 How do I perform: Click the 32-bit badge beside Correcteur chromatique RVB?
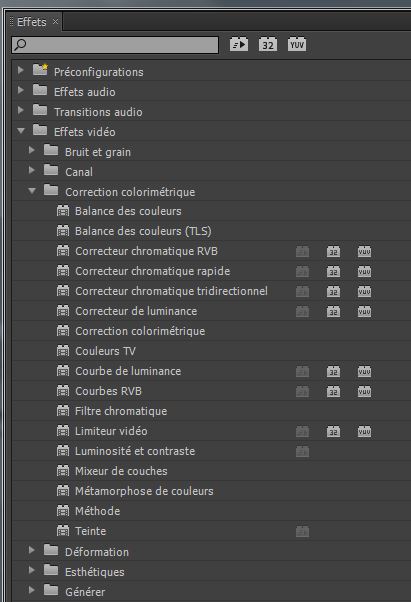tap(333, 251)
